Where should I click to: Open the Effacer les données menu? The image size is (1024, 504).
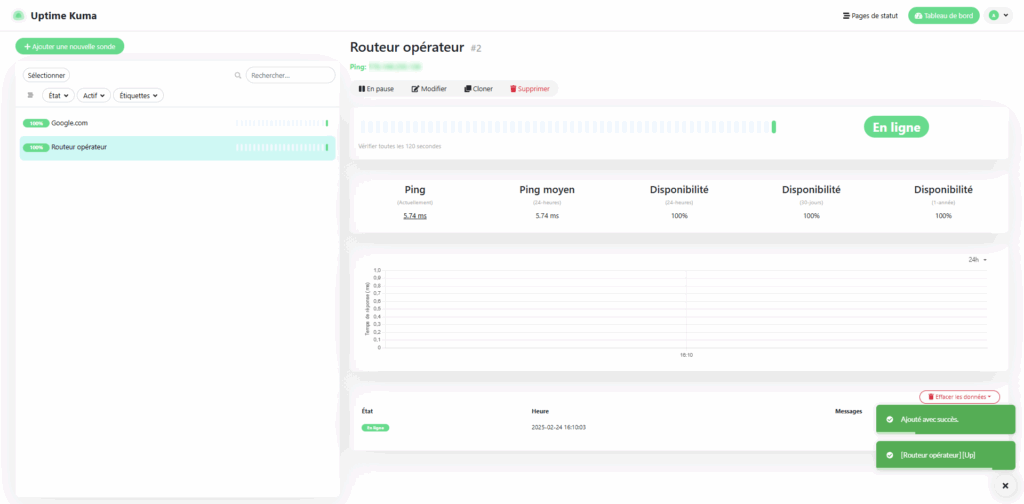point(958,397)
